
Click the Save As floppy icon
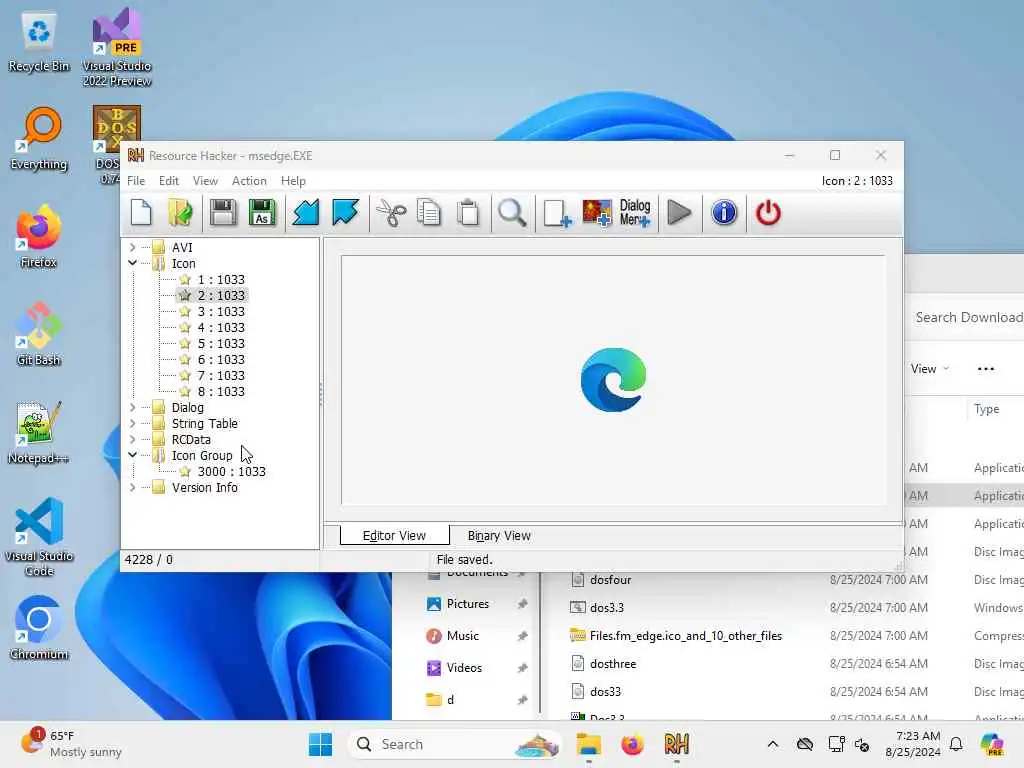262,213
